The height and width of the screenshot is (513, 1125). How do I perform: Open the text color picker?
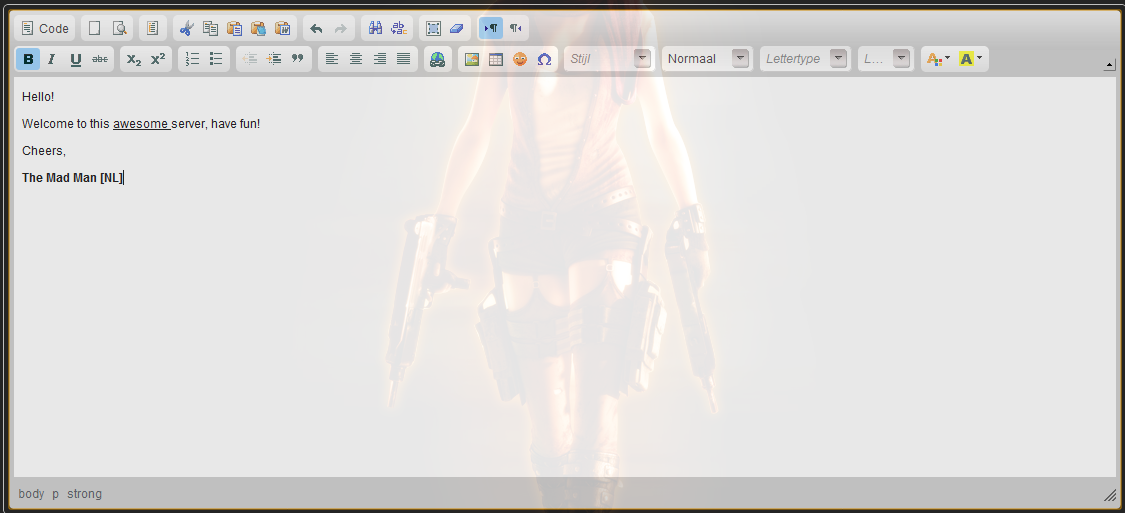tap(938, 59)
